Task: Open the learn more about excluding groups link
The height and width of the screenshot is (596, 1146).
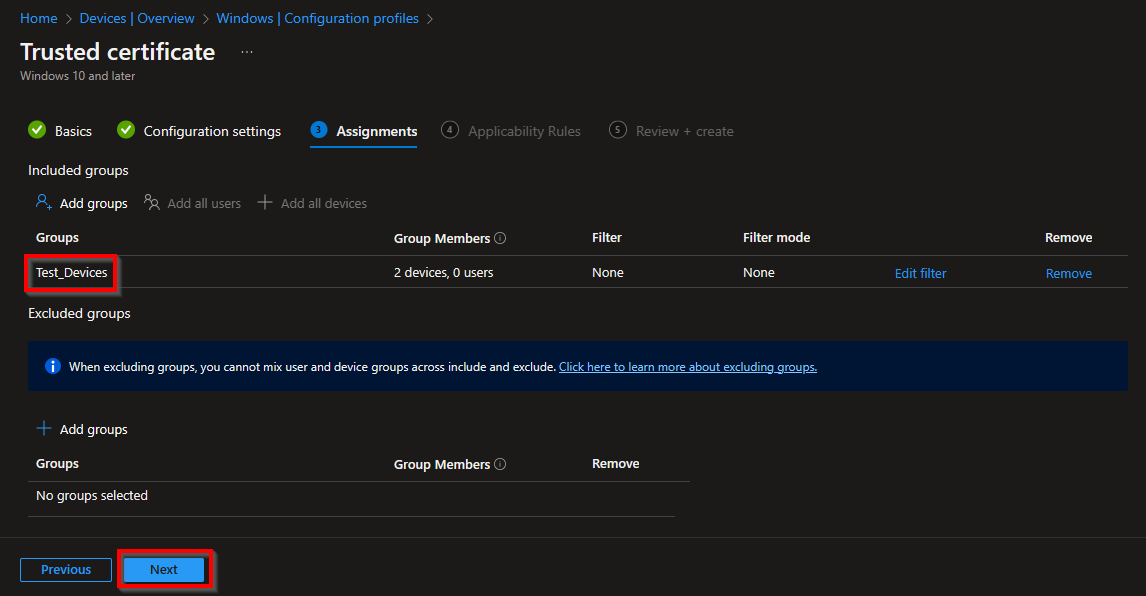Action: pos(687,366)
